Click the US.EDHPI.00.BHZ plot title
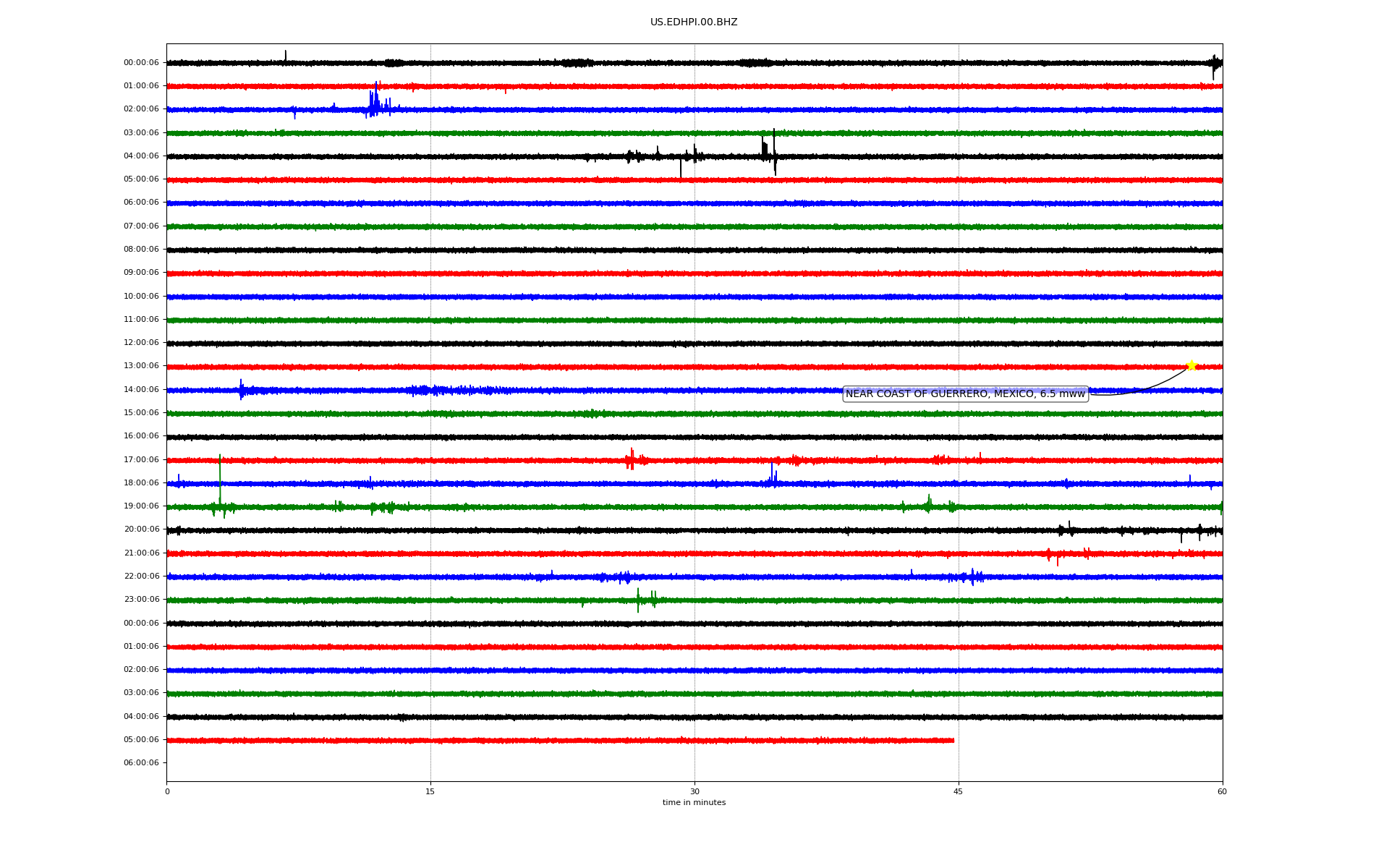 (694, 22)
